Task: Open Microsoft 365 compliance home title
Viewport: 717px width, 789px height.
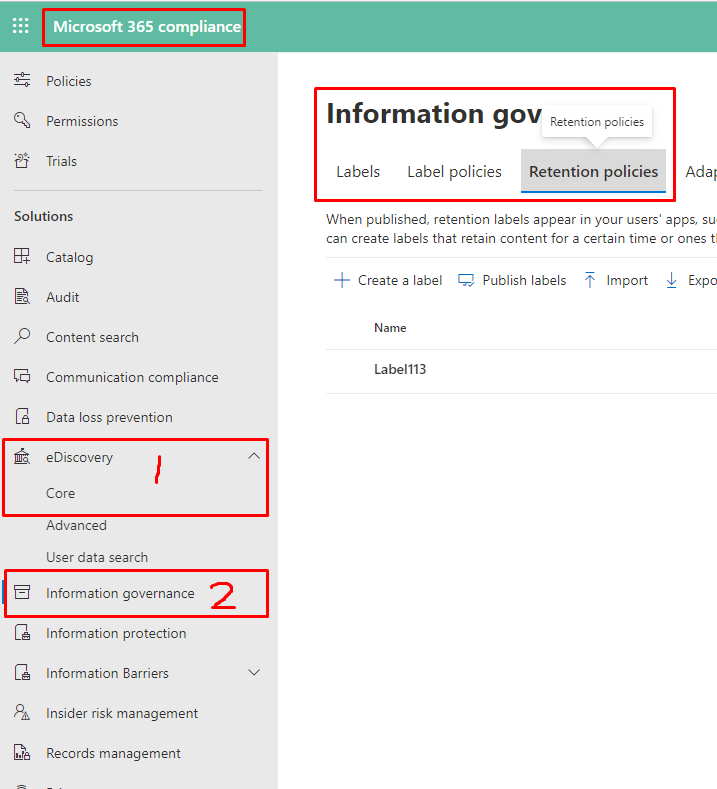Action: 147,27
